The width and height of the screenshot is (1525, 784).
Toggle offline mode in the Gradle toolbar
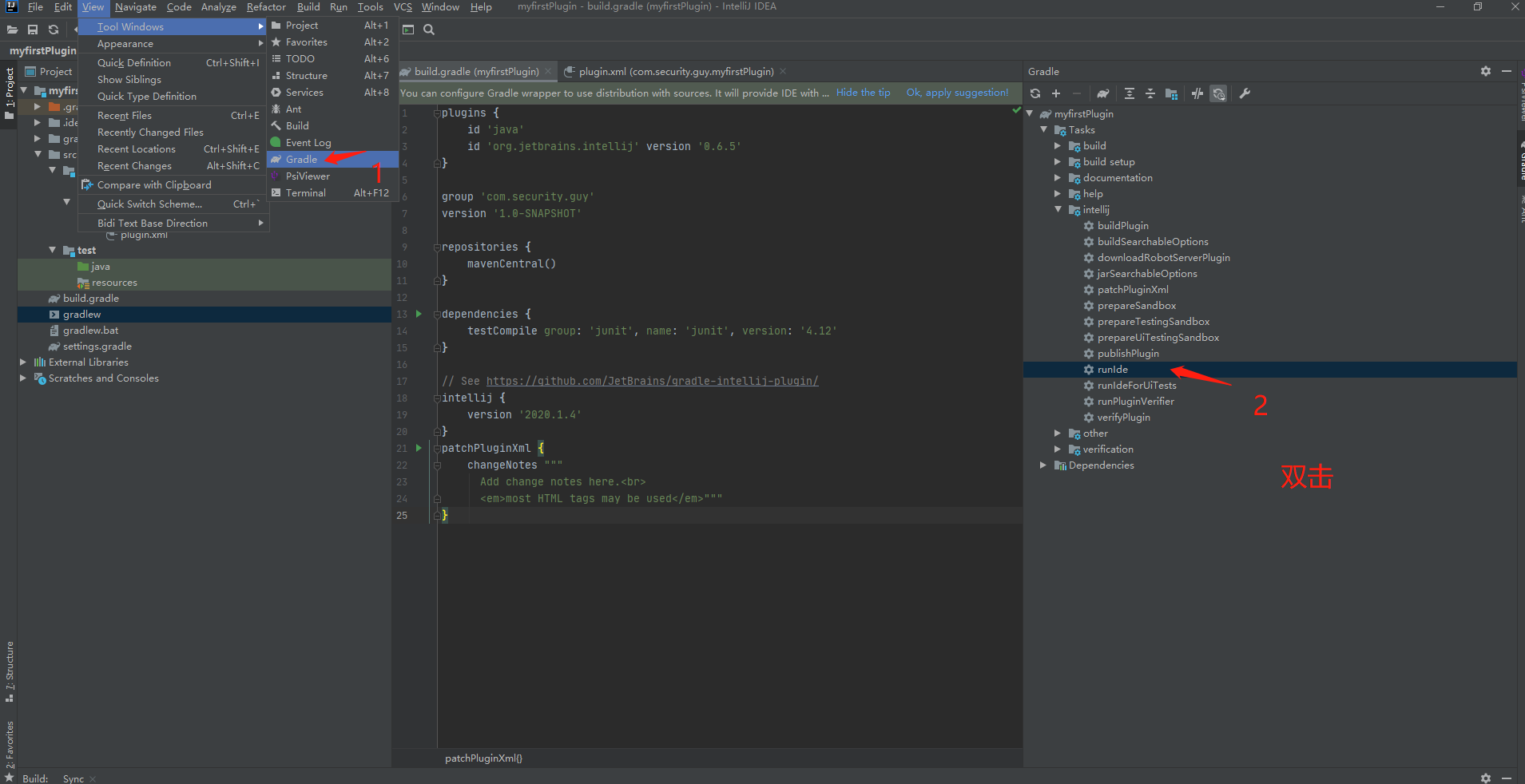[x=1197, y=93]
